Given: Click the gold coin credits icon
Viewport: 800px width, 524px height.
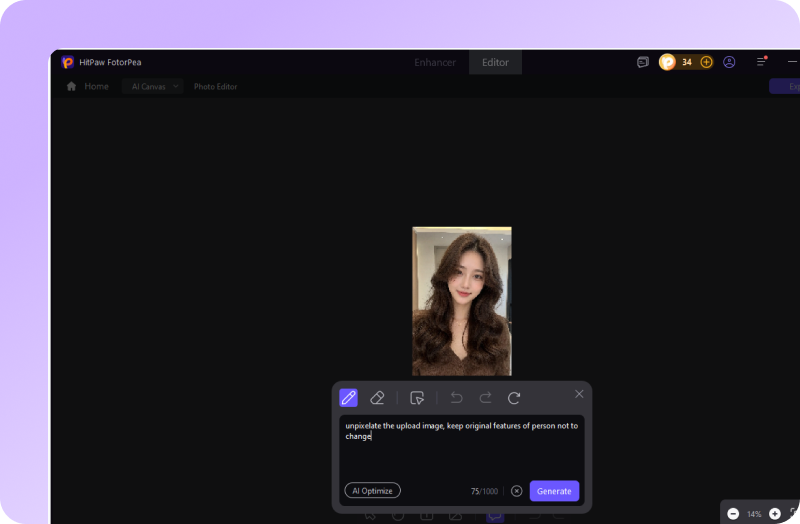Looking at the screenshot, I should (667, 62).
